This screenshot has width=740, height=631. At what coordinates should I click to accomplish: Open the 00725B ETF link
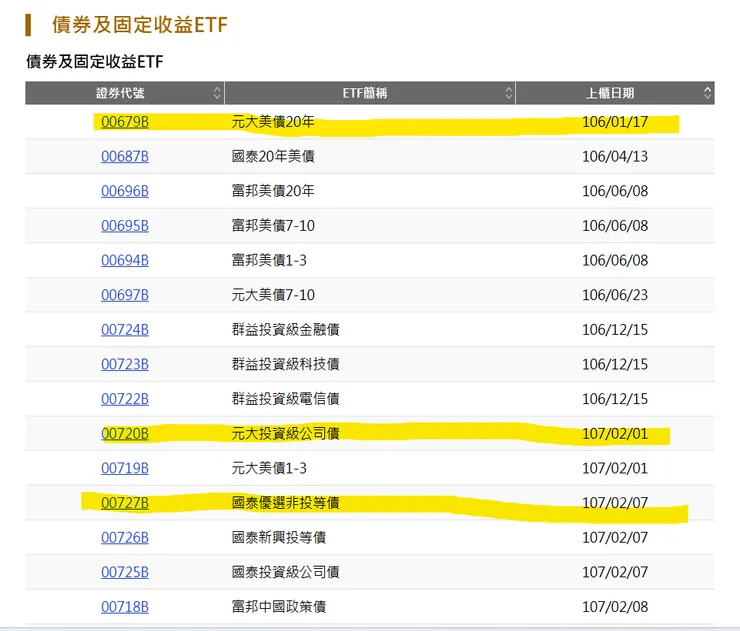[x=125, y=572]
